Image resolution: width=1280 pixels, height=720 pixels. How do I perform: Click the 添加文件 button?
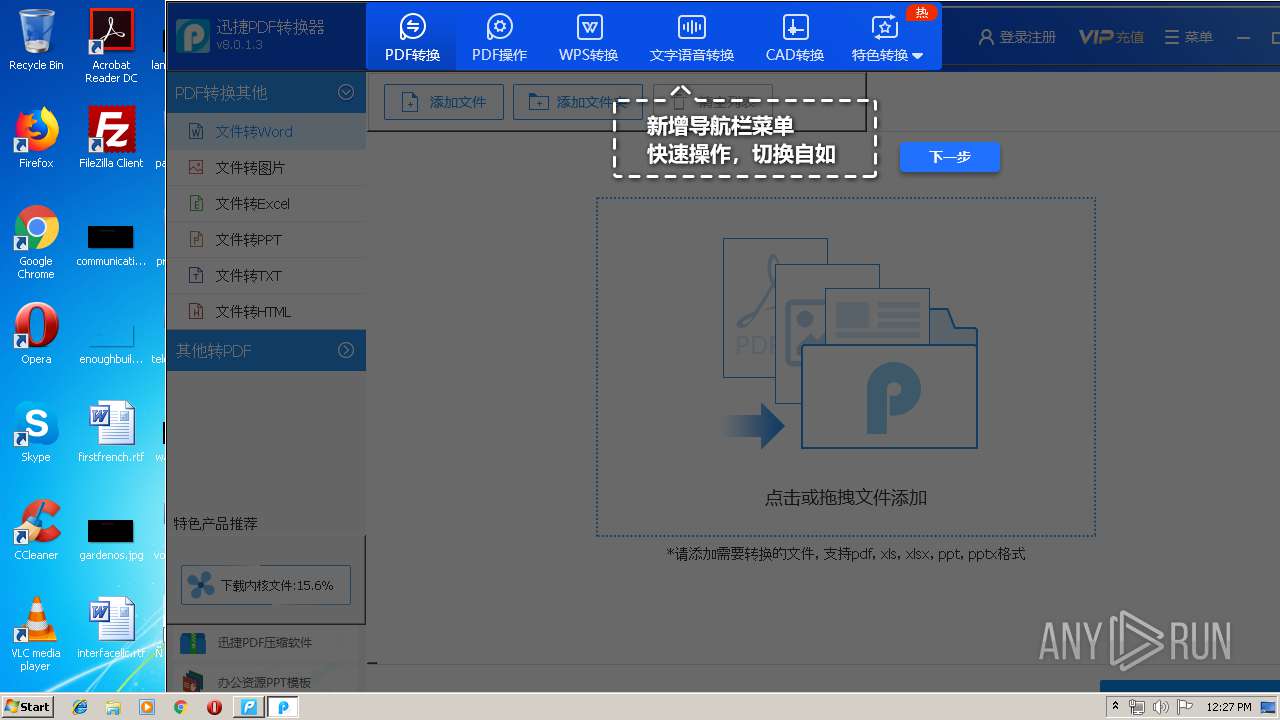pos(443,102)
